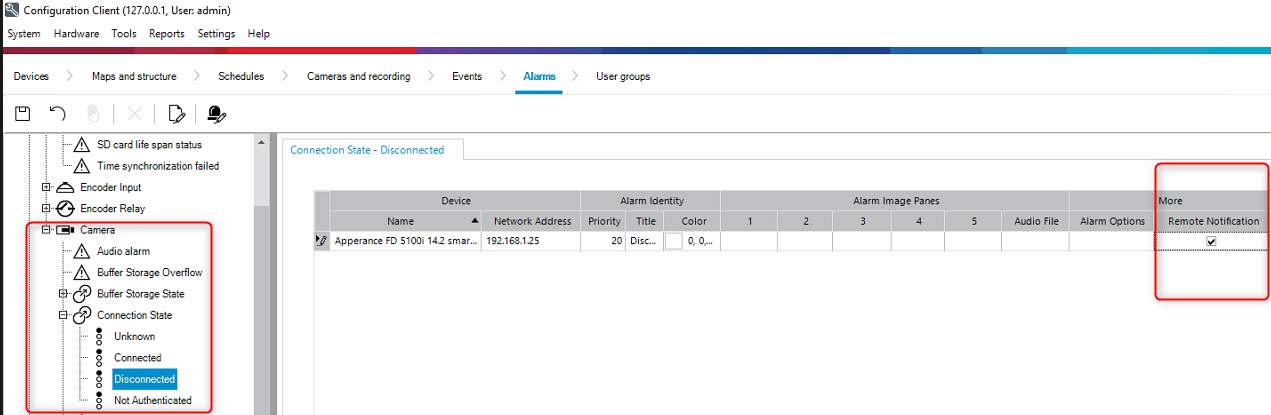Screen dimensions: 1271x415
Task: Uncheck Remote Notification checkbox for the camera
Action: coord(1212,241)
